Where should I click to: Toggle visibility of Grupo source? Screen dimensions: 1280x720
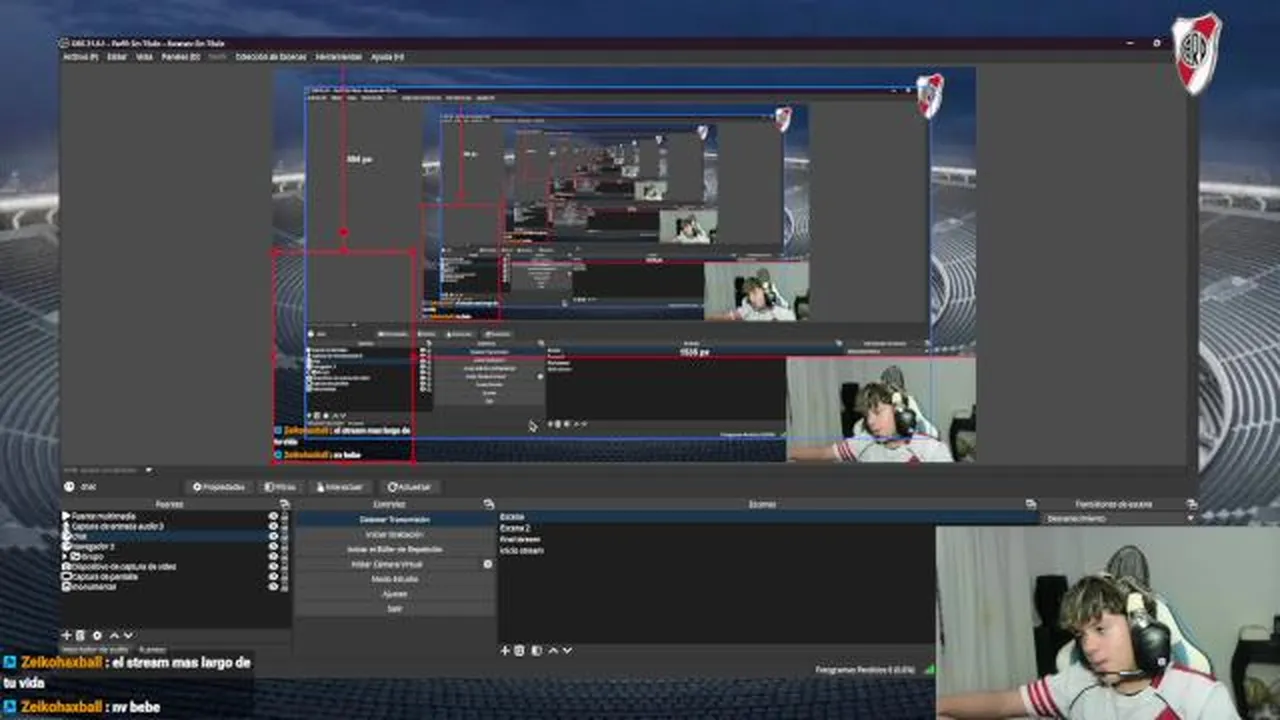click(273, 557)
